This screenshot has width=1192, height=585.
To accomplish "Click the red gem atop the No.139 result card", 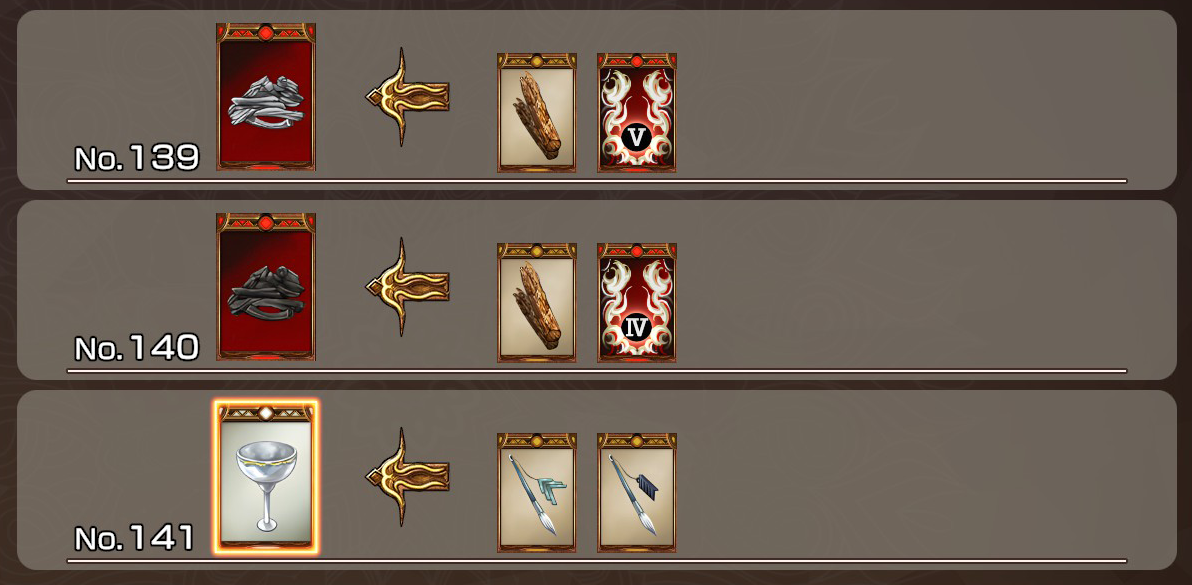I will (x=266, y=33).
